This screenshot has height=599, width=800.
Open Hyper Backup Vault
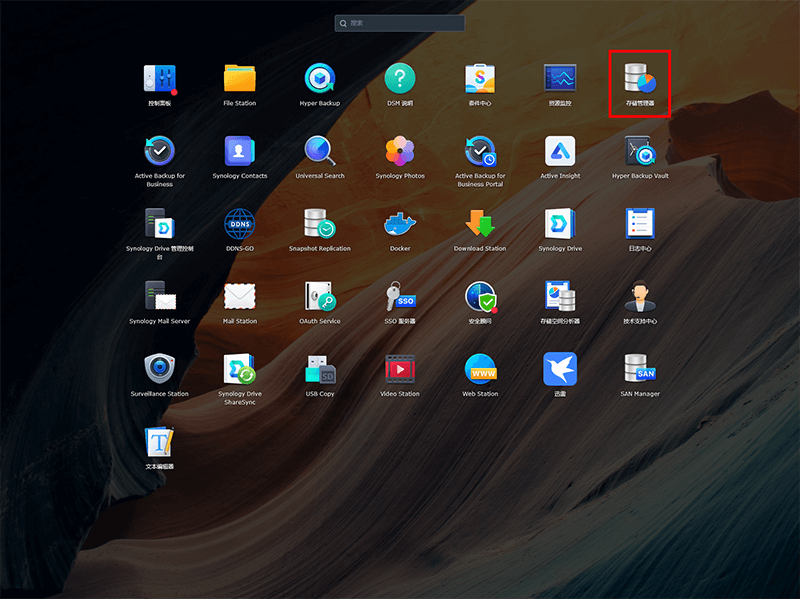(640, 152)
